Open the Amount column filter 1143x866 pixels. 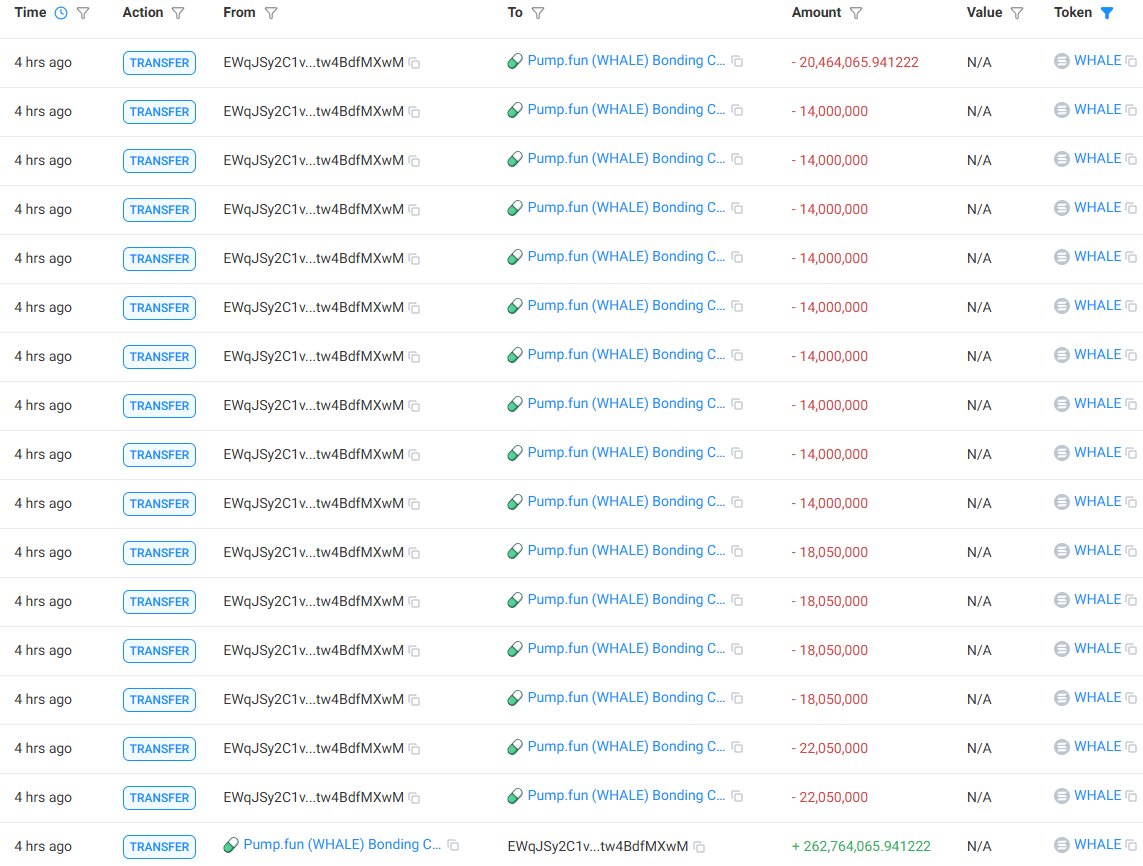tap(855, 13)
